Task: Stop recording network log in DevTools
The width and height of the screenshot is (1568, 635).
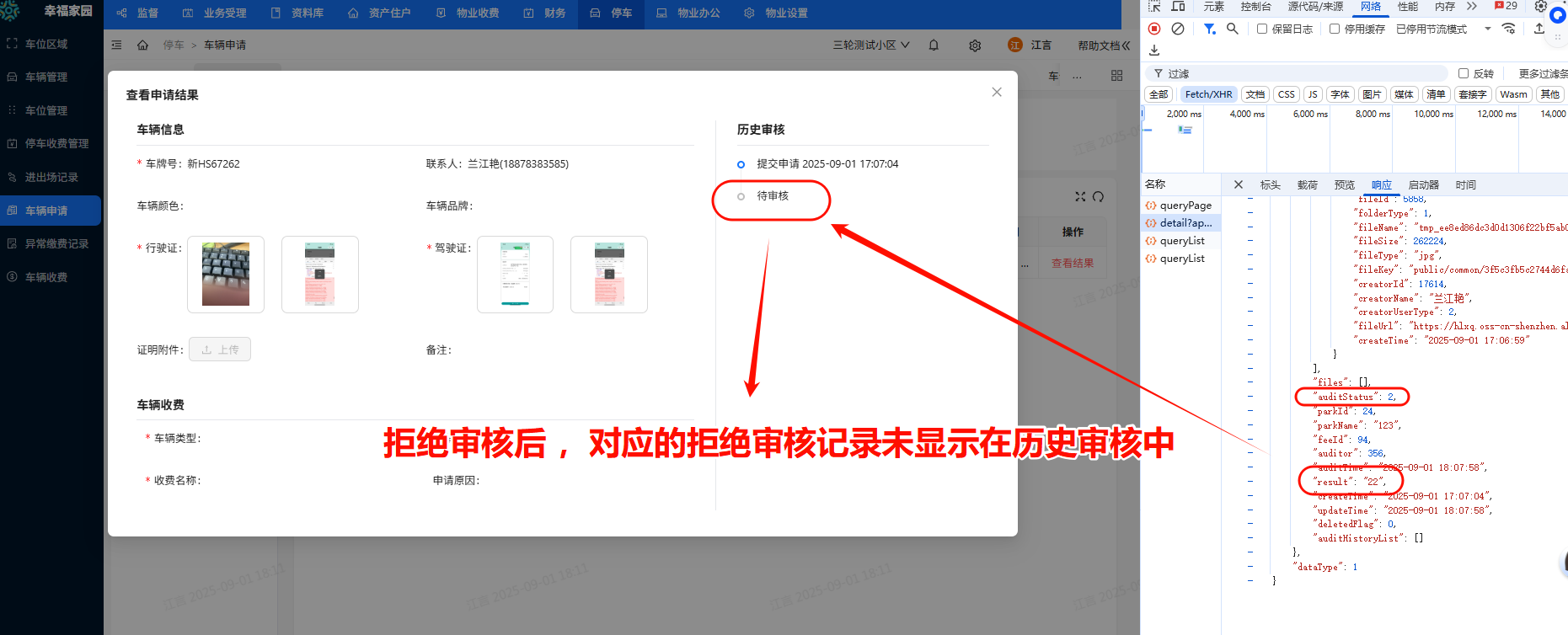Action: [x=1154, y=29]
